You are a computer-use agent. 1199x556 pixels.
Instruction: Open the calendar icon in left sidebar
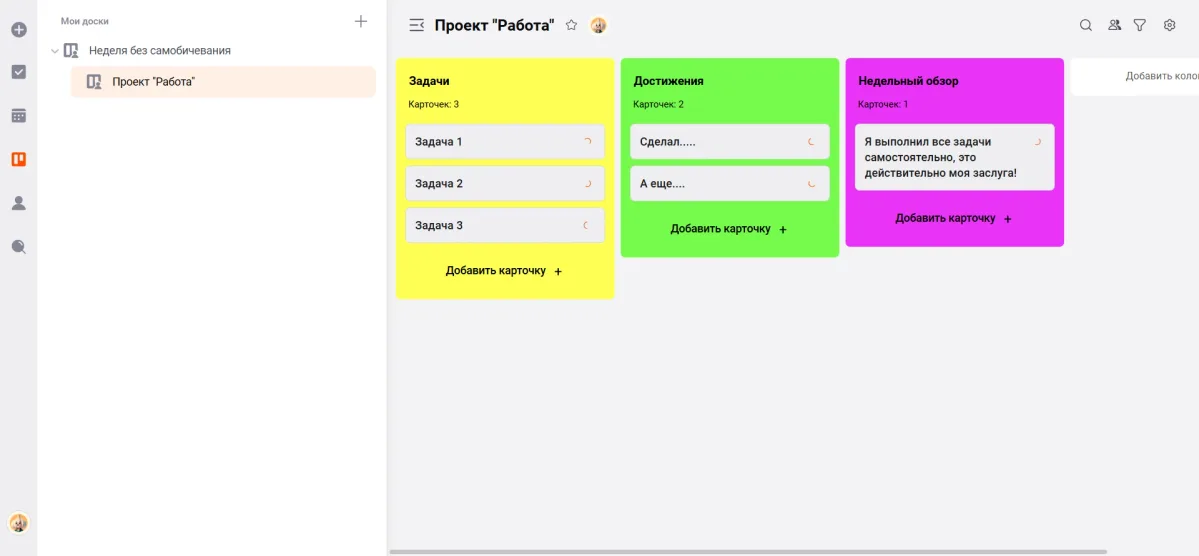tap(18, 116)
